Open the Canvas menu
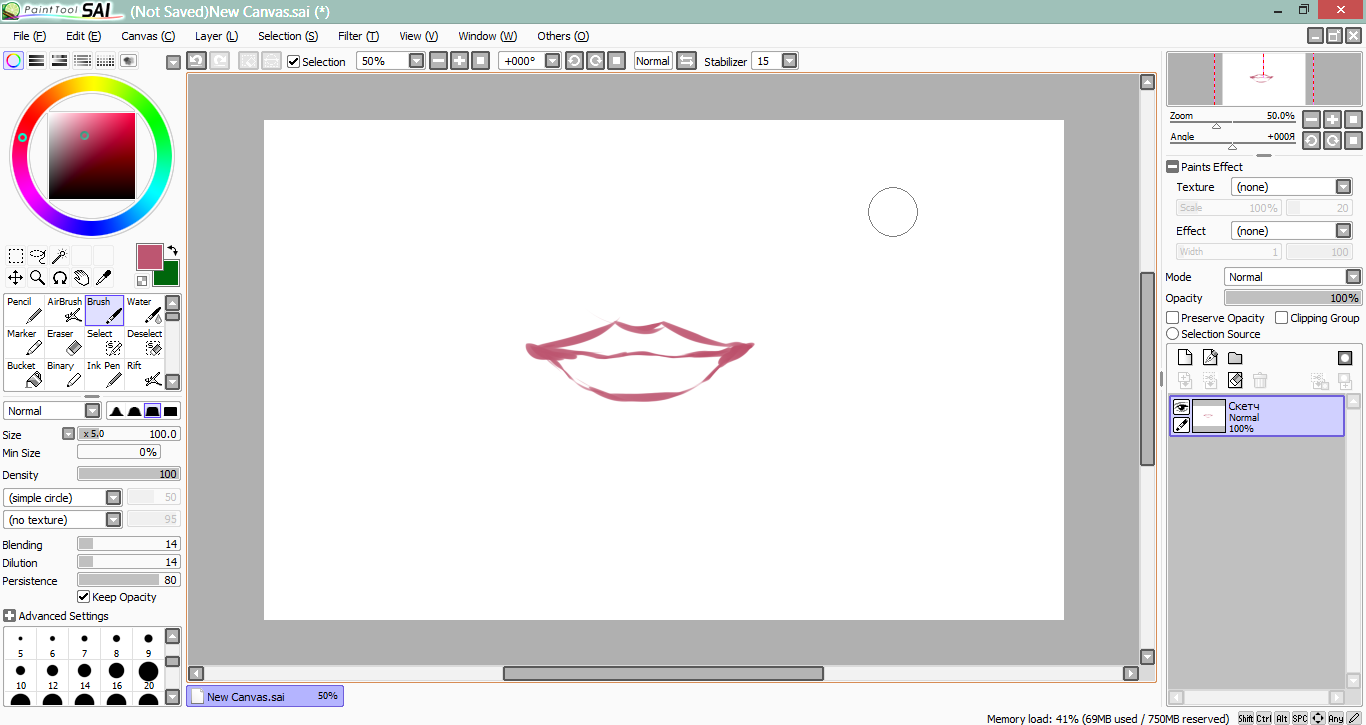Viewport: 1366px width, 725px height. pyautogui.click(x=148, y=36)
